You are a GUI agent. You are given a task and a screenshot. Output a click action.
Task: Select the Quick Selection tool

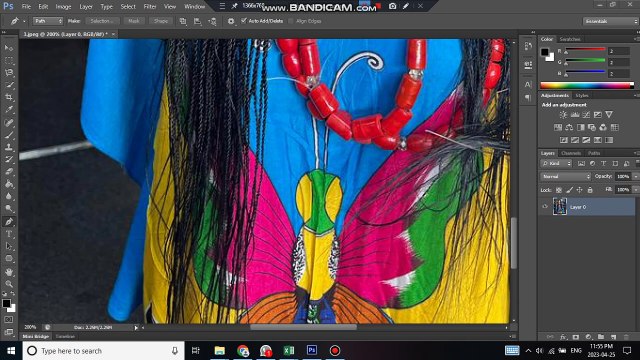click(x=9, y=85)
